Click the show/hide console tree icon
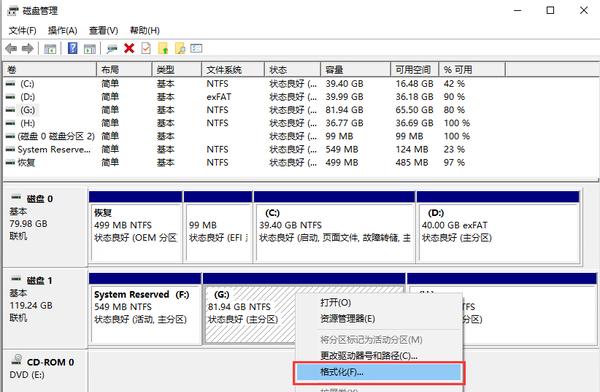 (50, 49)
